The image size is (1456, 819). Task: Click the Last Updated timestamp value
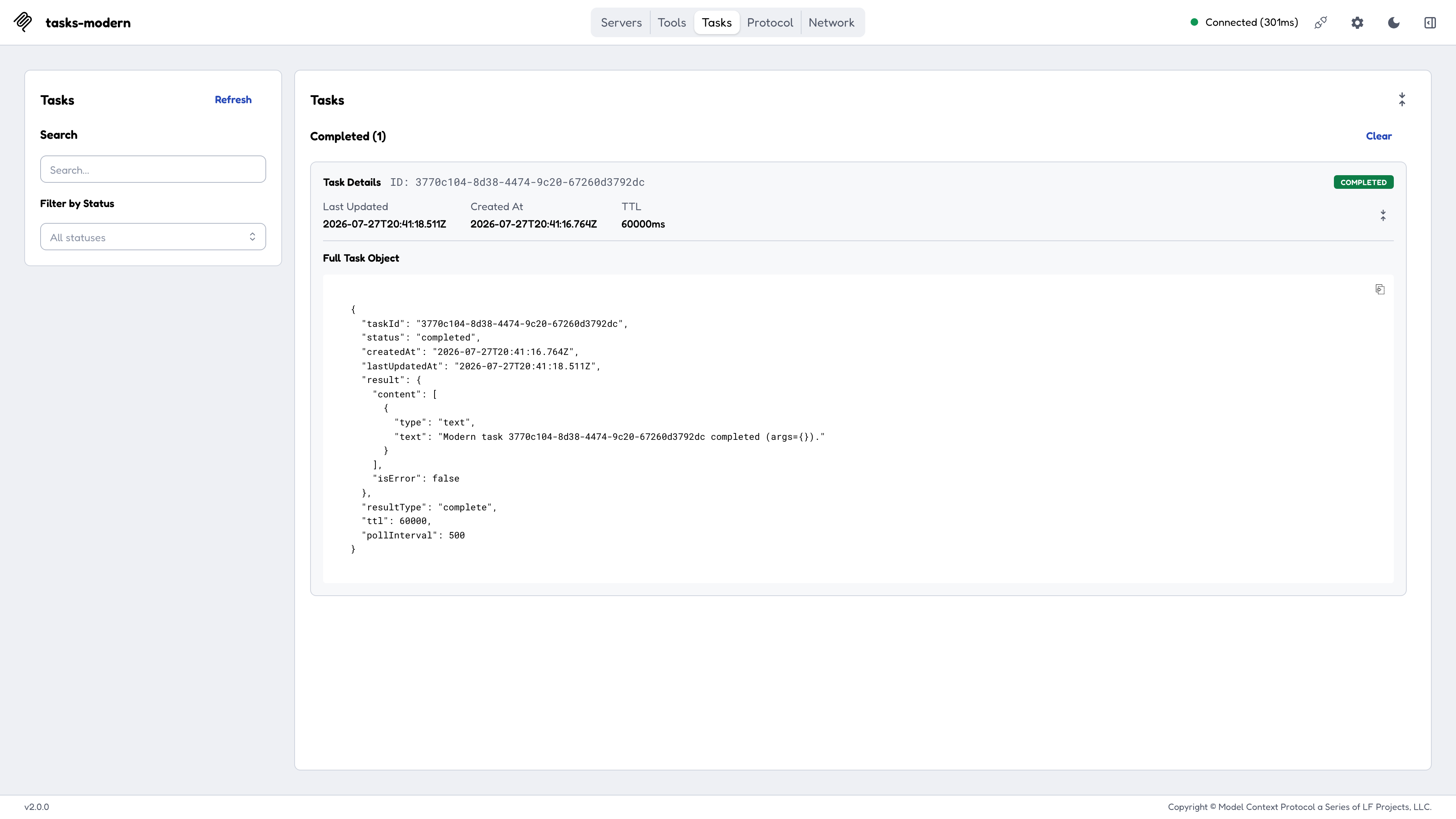(384, 224)
